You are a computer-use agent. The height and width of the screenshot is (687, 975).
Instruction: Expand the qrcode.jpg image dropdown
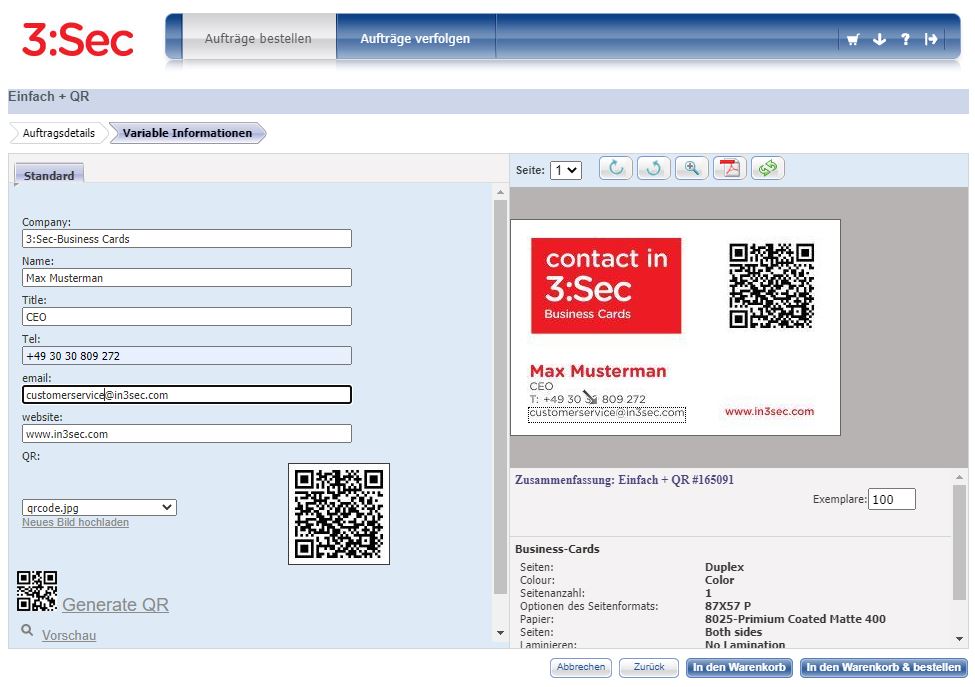(x=99, y=507)
